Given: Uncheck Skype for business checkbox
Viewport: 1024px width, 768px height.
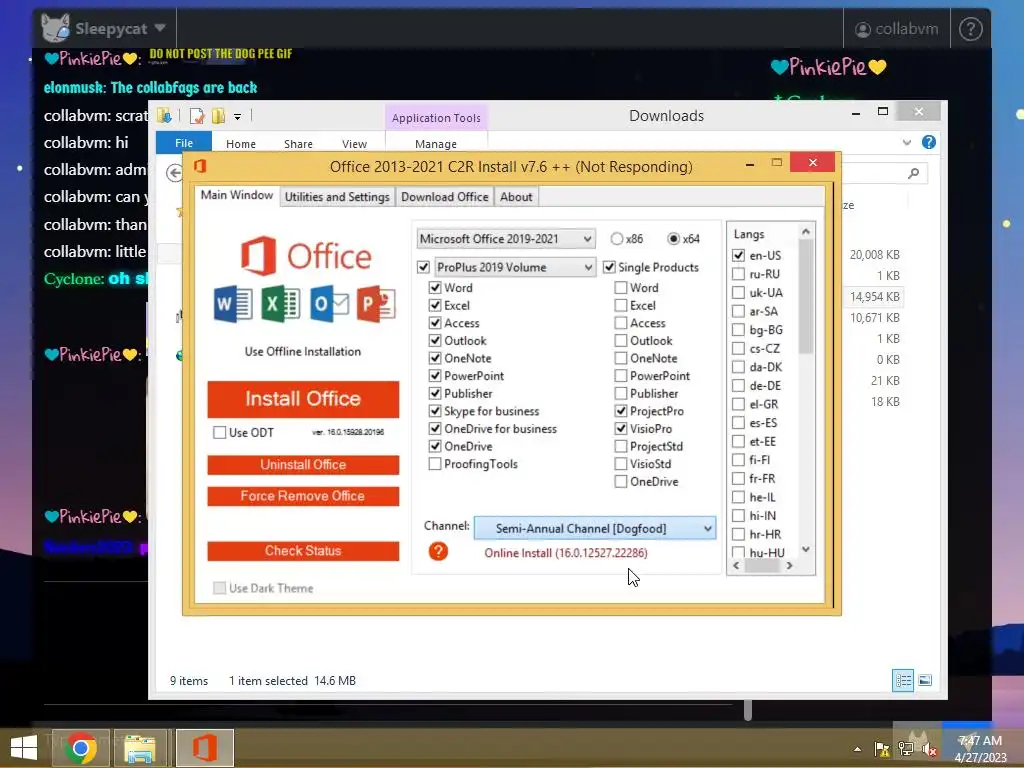Looking at the screenshot, I should coord(435,411).
